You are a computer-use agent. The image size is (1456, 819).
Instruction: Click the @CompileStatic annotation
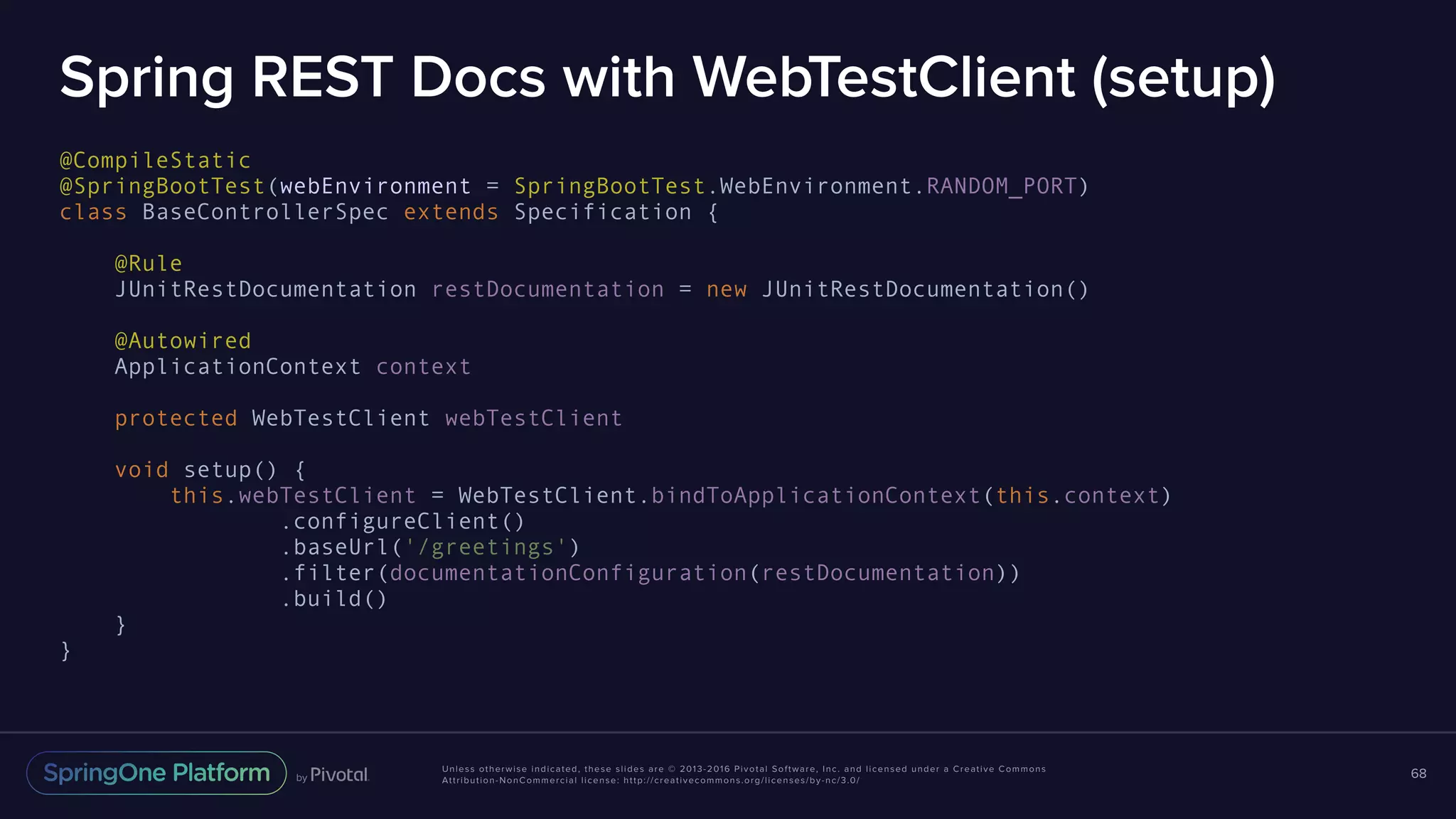155,161
